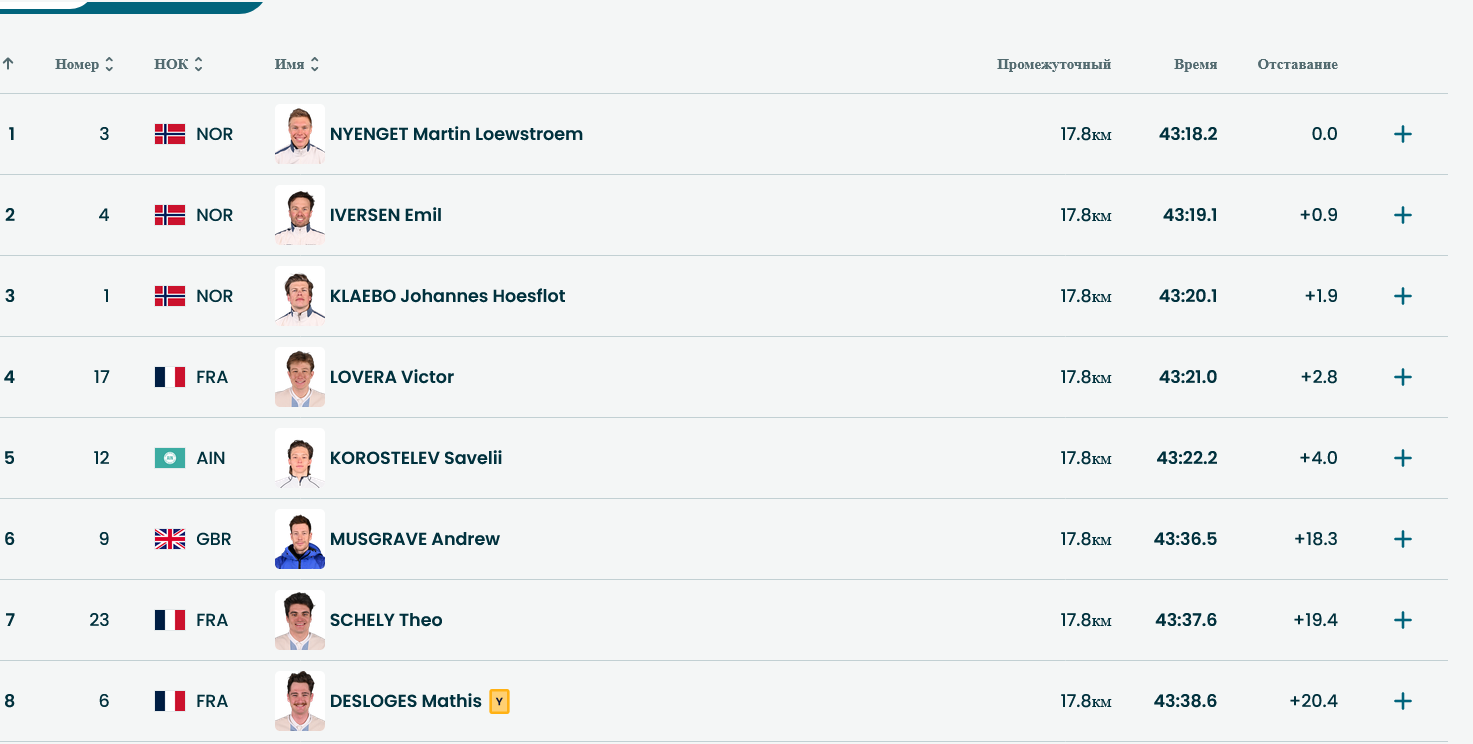Click plus icon for LOVERA Victor
The image size is (1473, 744).
1402,377
